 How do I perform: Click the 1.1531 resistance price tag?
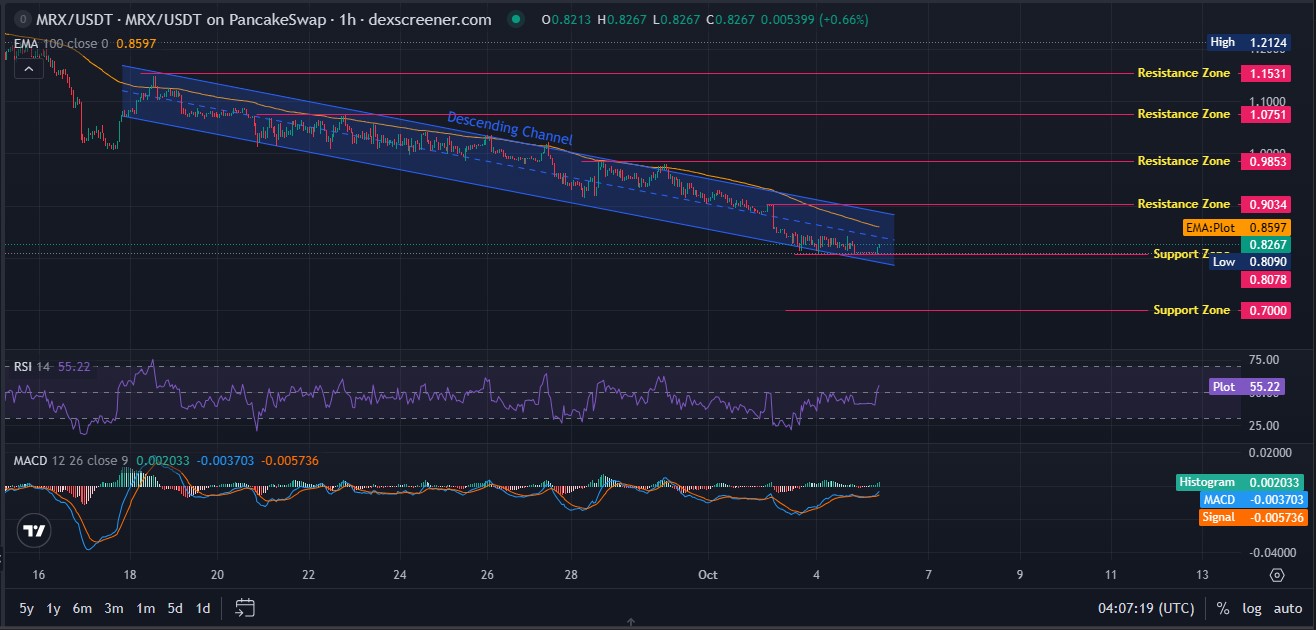[1265, 74]
